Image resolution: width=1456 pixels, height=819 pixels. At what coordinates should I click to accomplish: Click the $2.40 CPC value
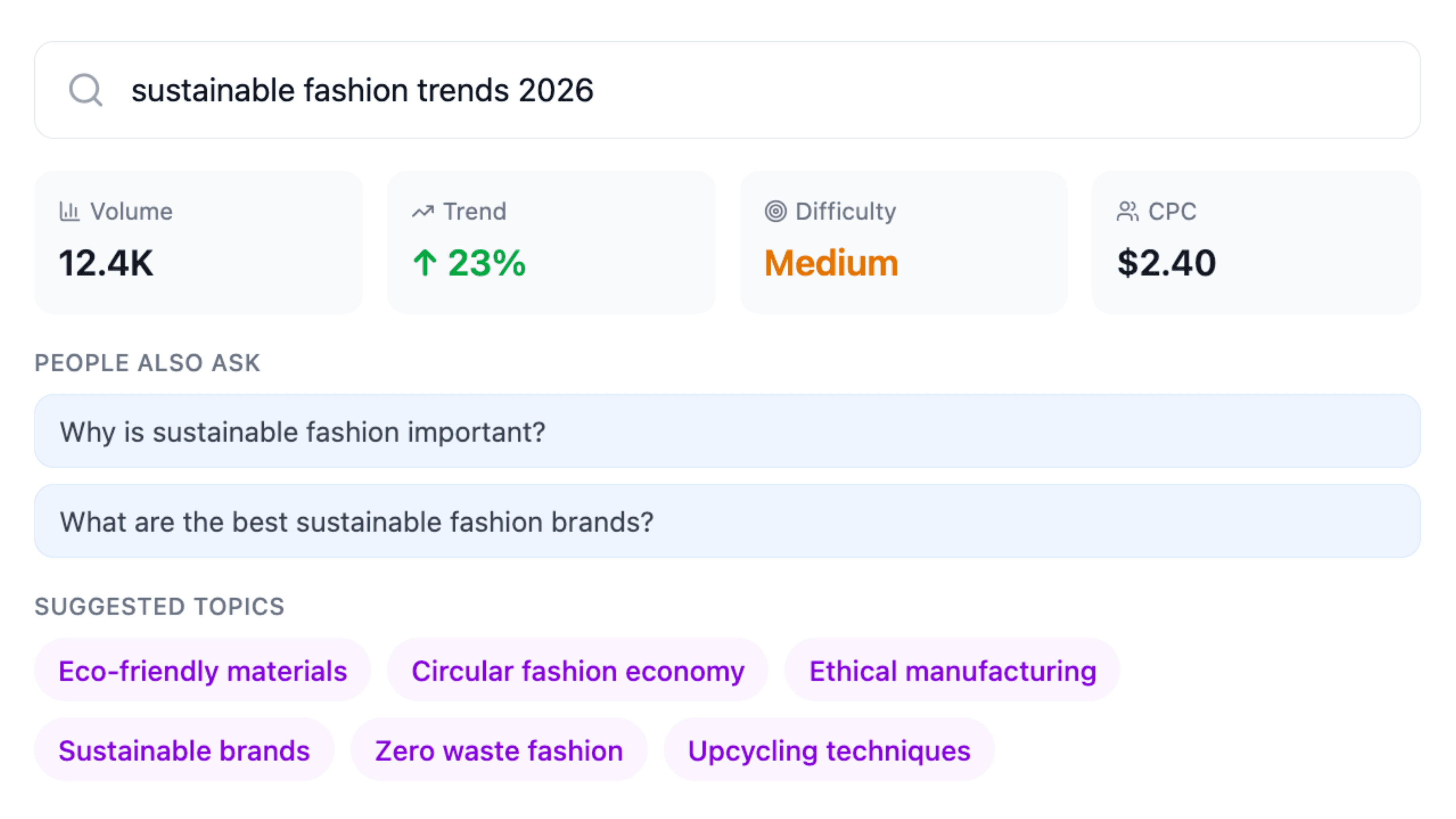(1166, 263)
